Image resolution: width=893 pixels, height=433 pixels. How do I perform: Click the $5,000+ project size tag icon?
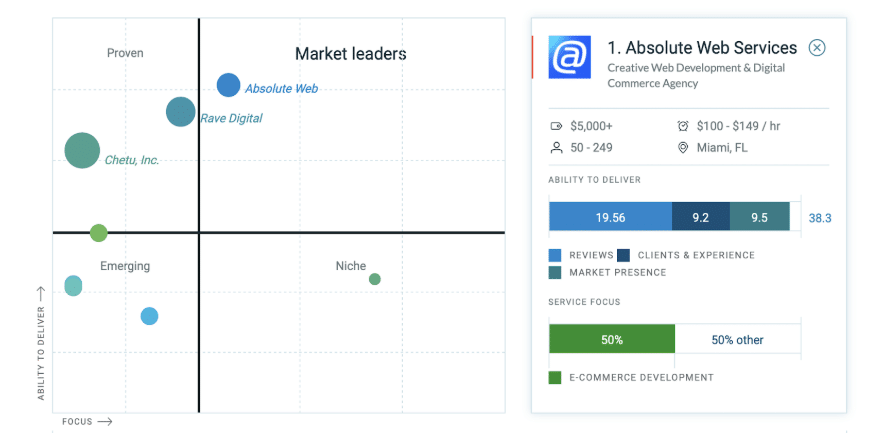556,126
